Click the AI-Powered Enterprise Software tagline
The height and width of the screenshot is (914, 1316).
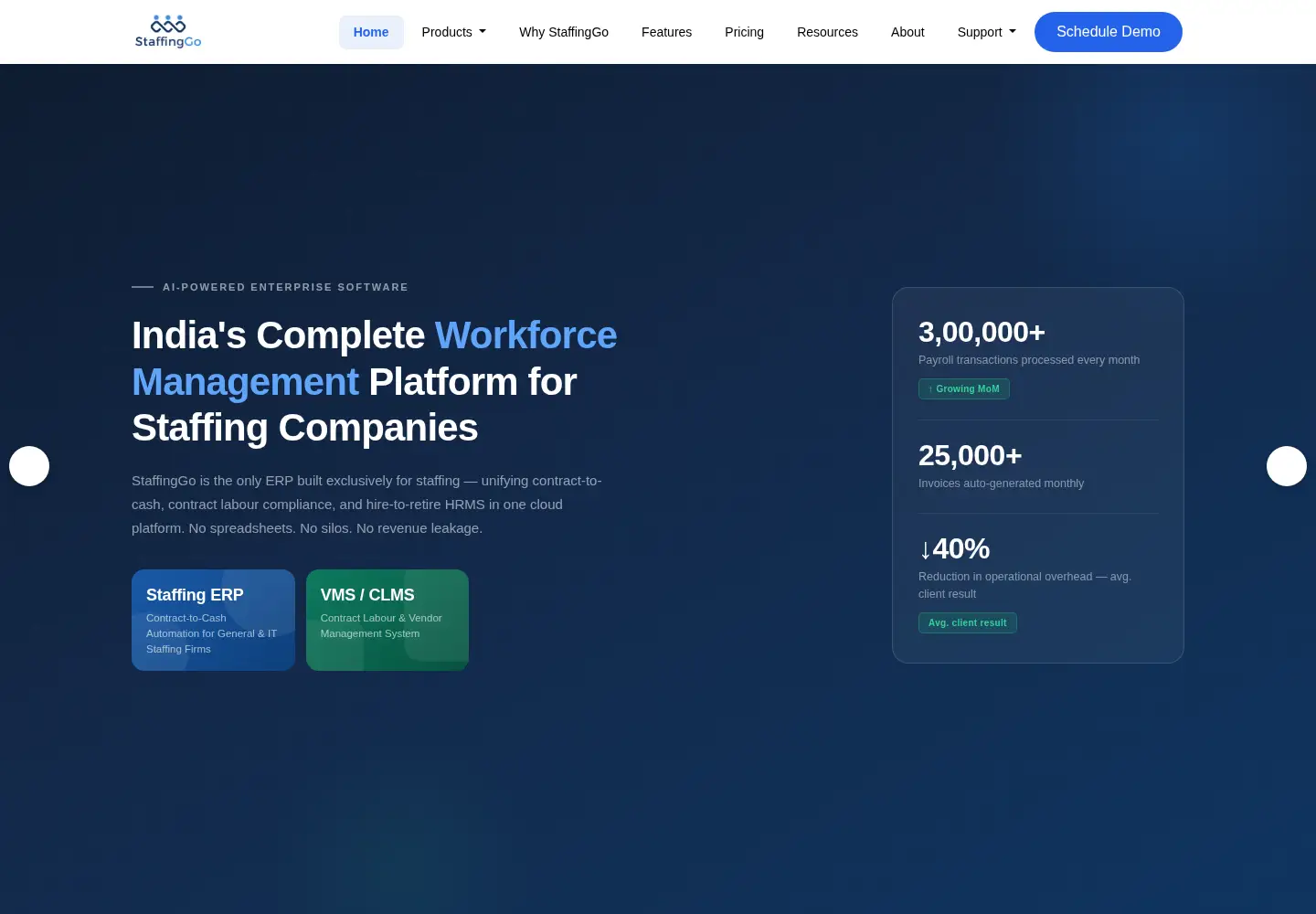(x=285, y=287)
